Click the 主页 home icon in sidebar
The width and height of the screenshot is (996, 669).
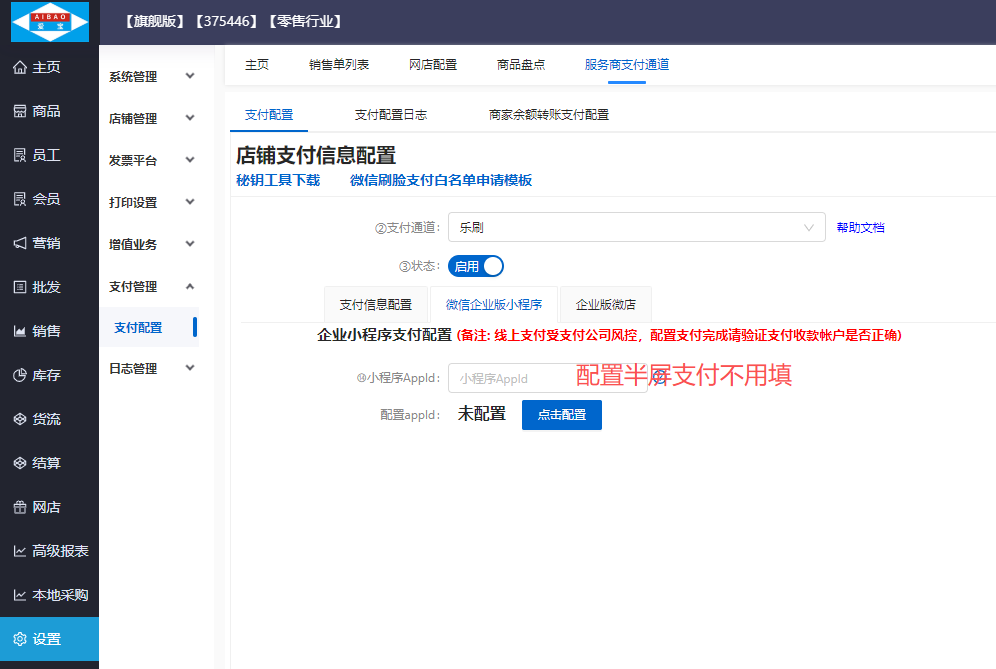(x=20, y=67)
